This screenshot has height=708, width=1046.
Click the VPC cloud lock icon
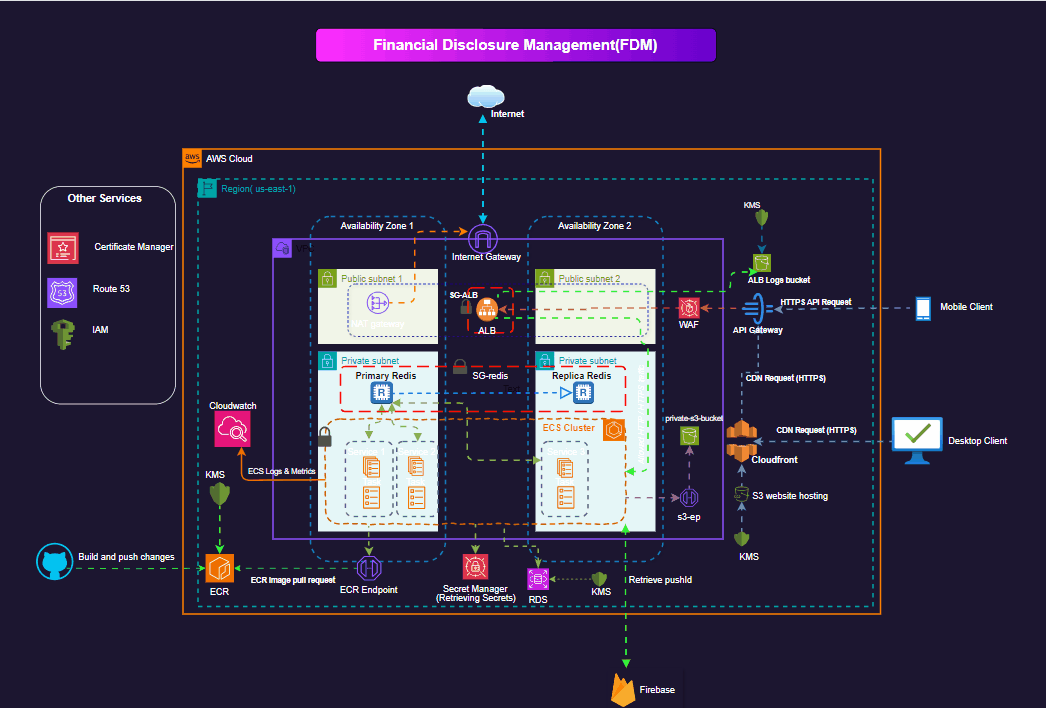click(282, 248)
